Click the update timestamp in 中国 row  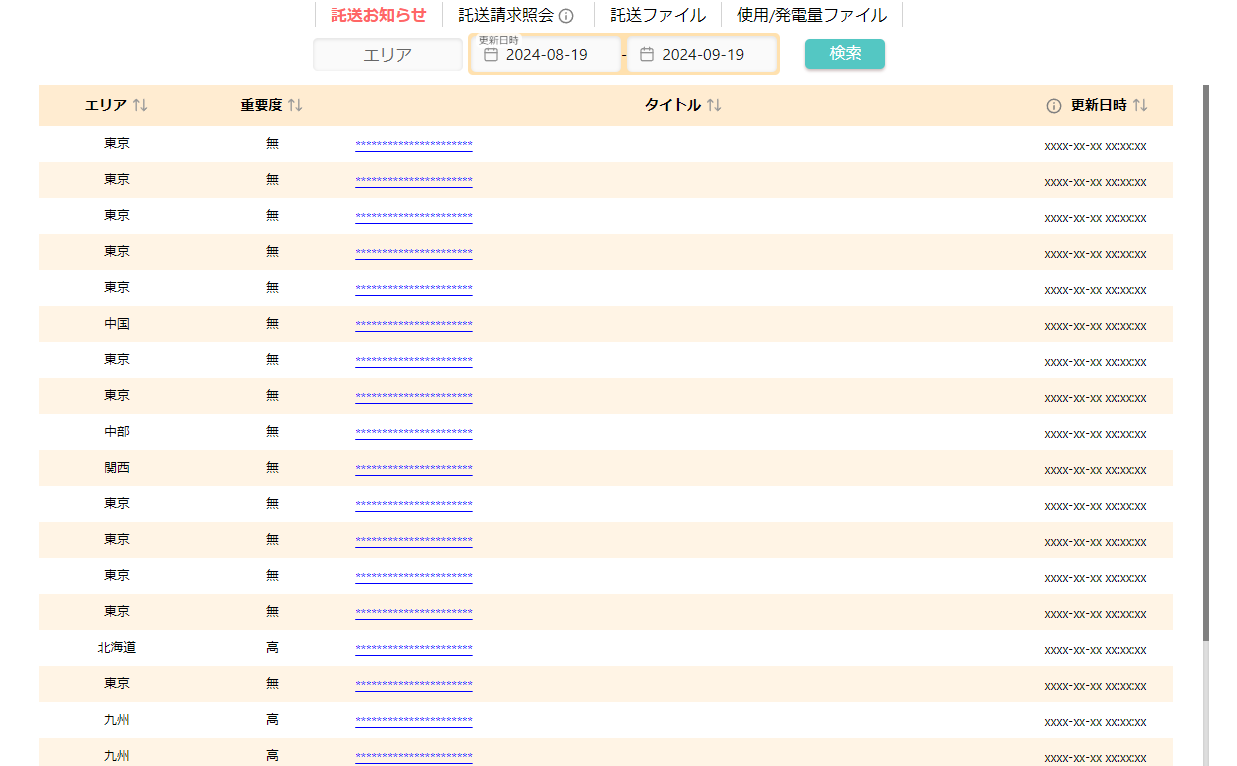pos(1095,326)
